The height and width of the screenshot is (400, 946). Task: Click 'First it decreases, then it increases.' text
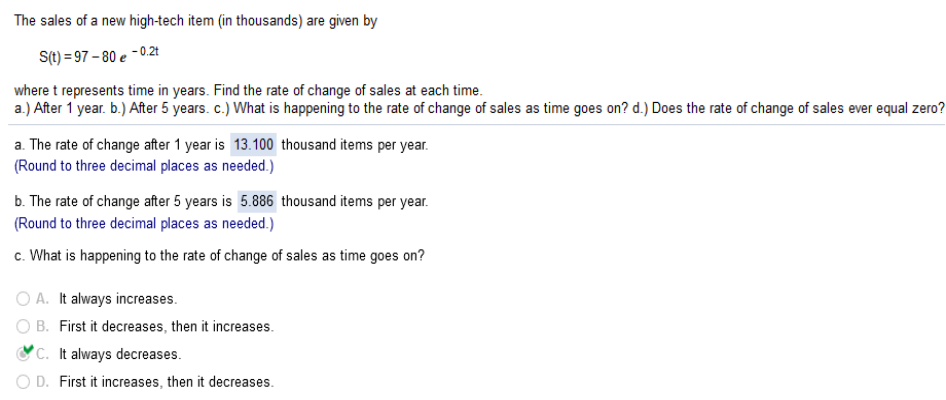click(167, 326)
